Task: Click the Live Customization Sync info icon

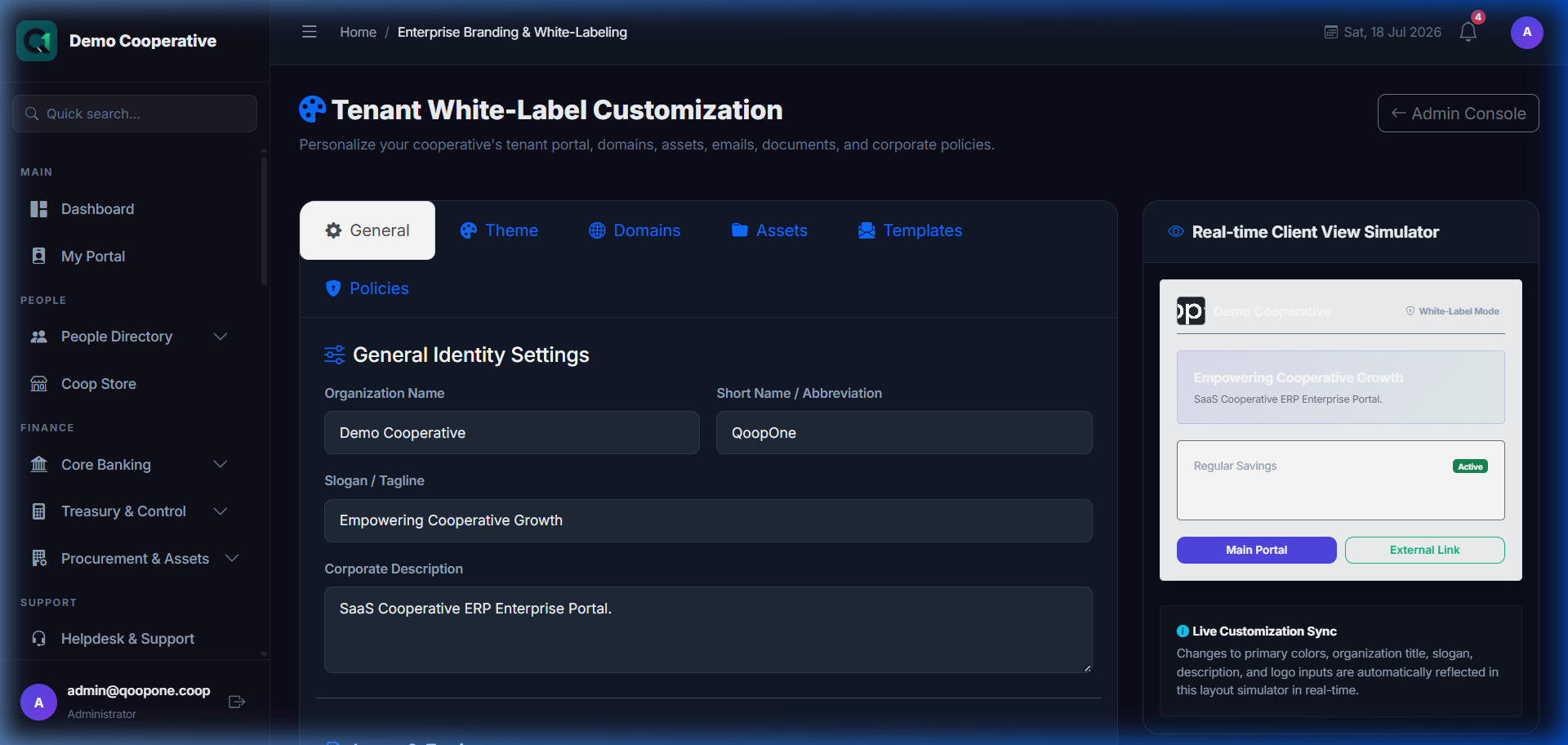Action: point(1183,631)
